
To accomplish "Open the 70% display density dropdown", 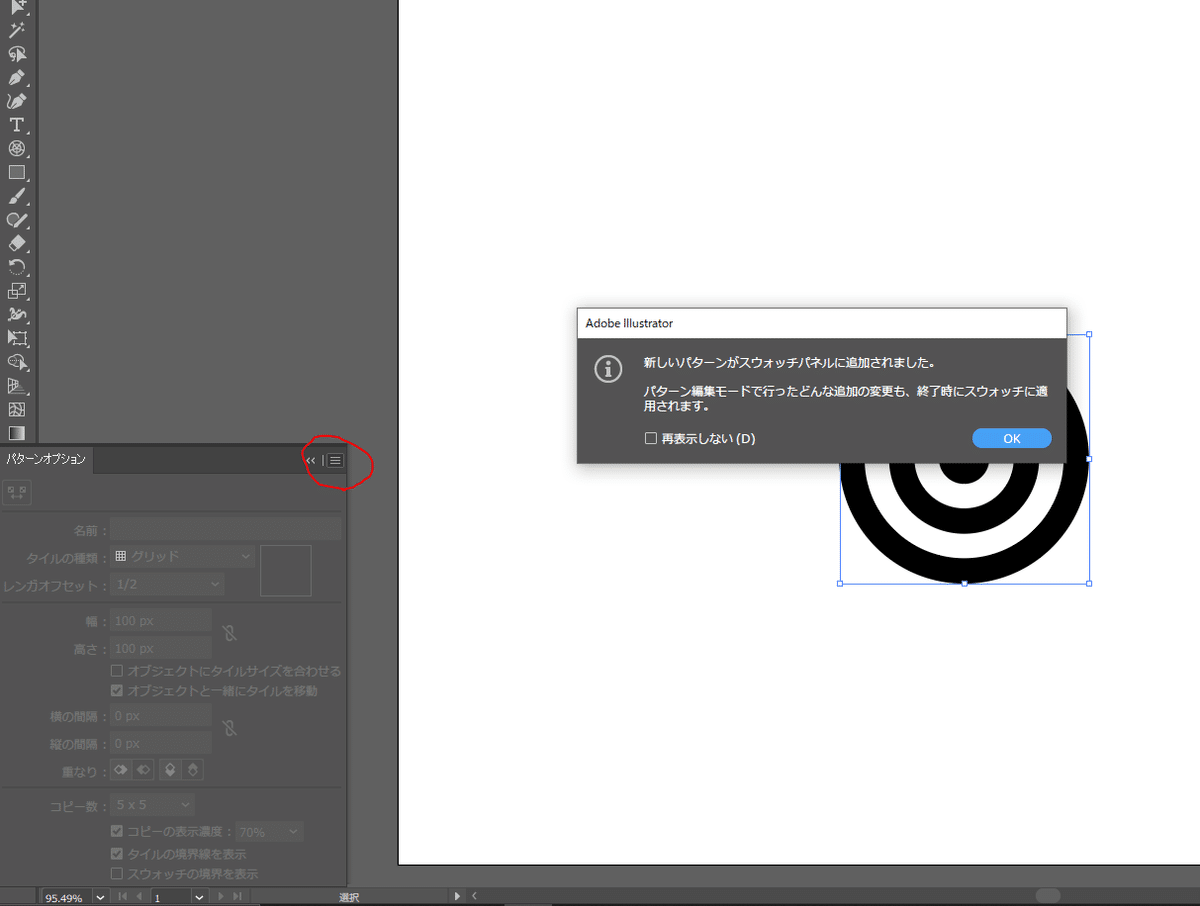I will point(269,831).
